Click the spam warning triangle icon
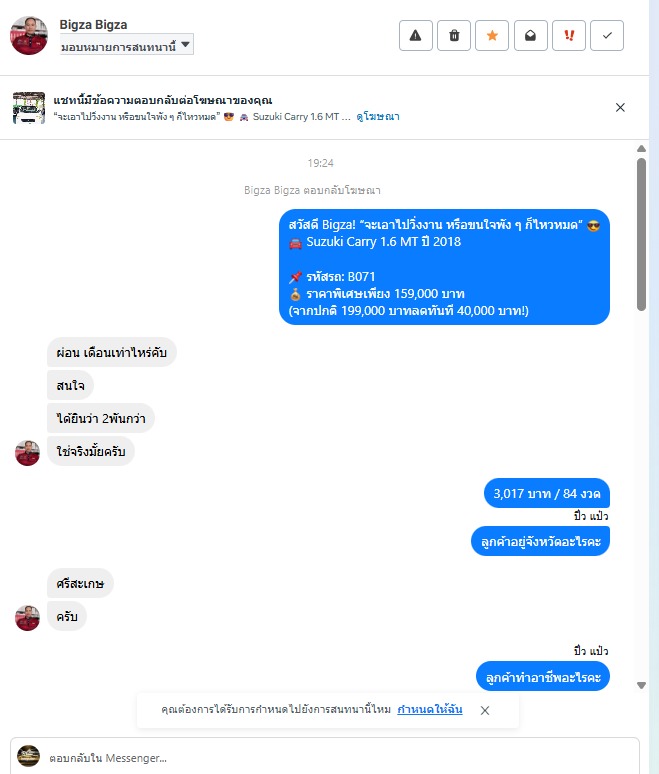Image resolution: width=659 pixels, height=774 pixels. click(416, 36)
